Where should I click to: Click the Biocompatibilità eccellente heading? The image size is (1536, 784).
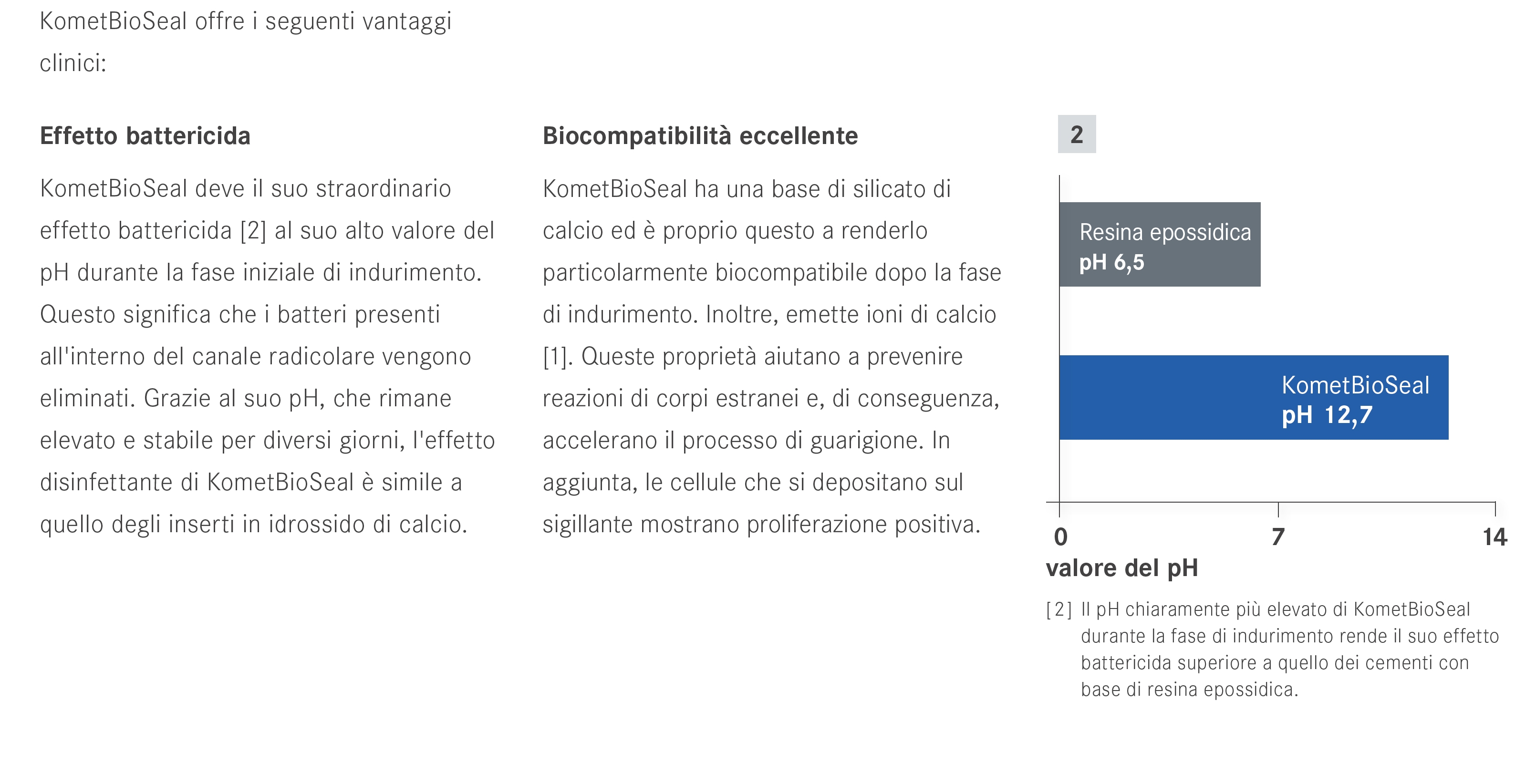coord(700,136)
